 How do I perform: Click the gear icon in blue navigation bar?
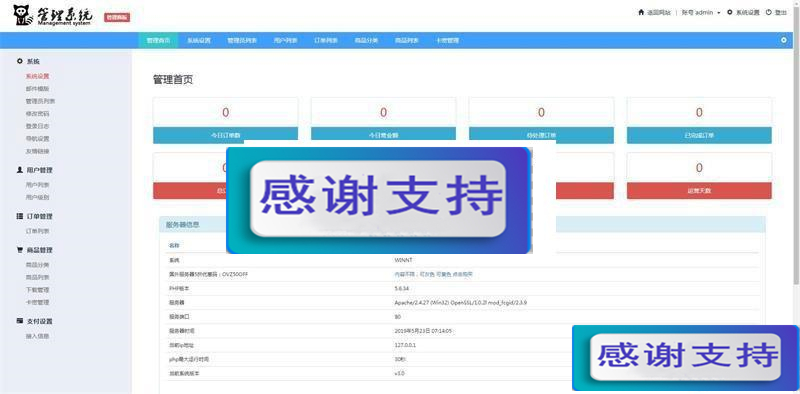pyautogui.click(x=784, y=40)
